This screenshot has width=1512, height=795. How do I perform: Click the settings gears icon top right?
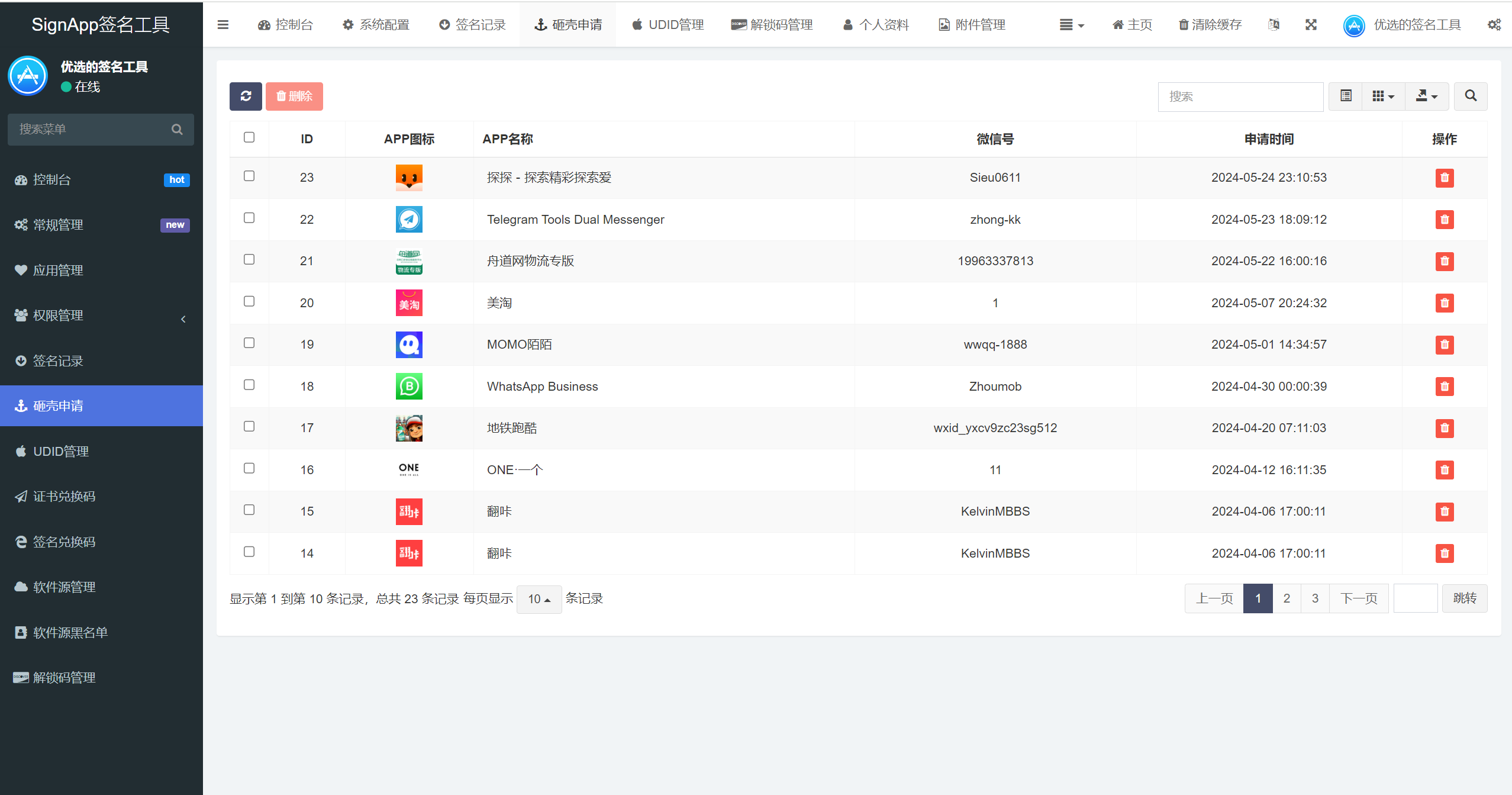(1495, 24)
